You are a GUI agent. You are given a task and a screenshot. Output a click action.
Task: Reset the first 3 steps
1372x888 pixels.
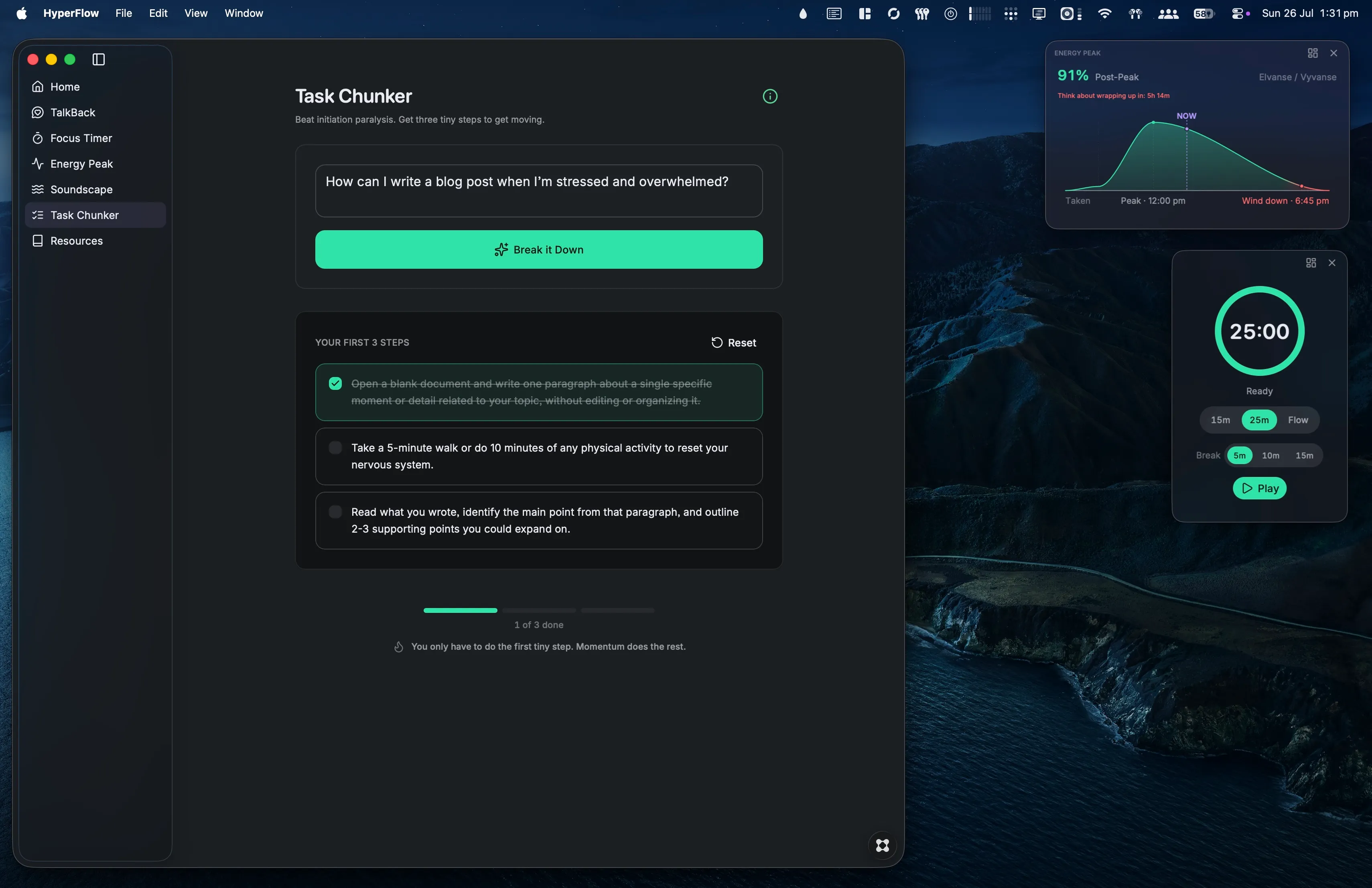point(733,343)
